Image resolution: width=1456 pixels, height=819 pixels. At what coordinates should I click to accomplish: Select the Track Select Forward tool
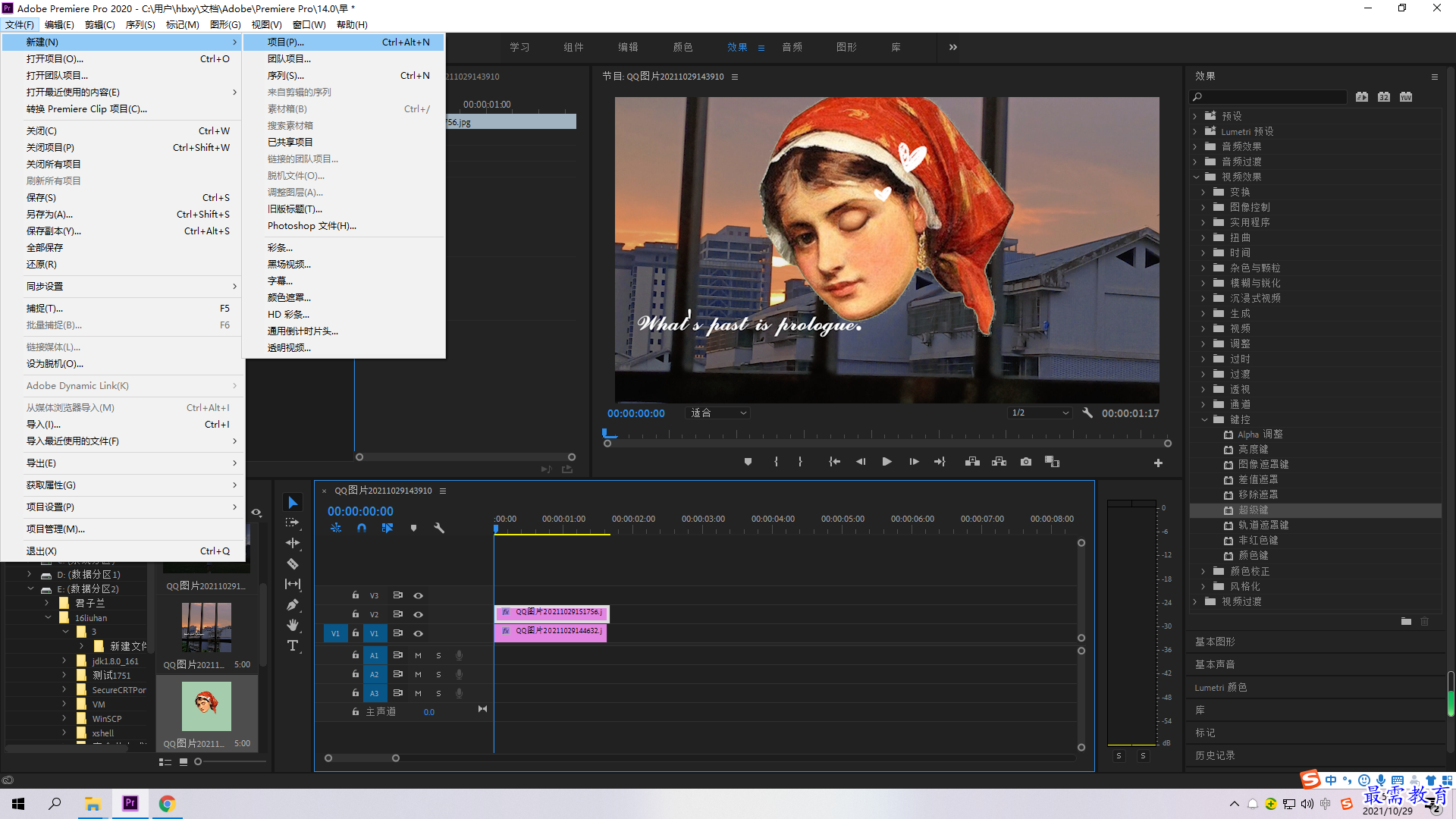[x=293, y=522]
